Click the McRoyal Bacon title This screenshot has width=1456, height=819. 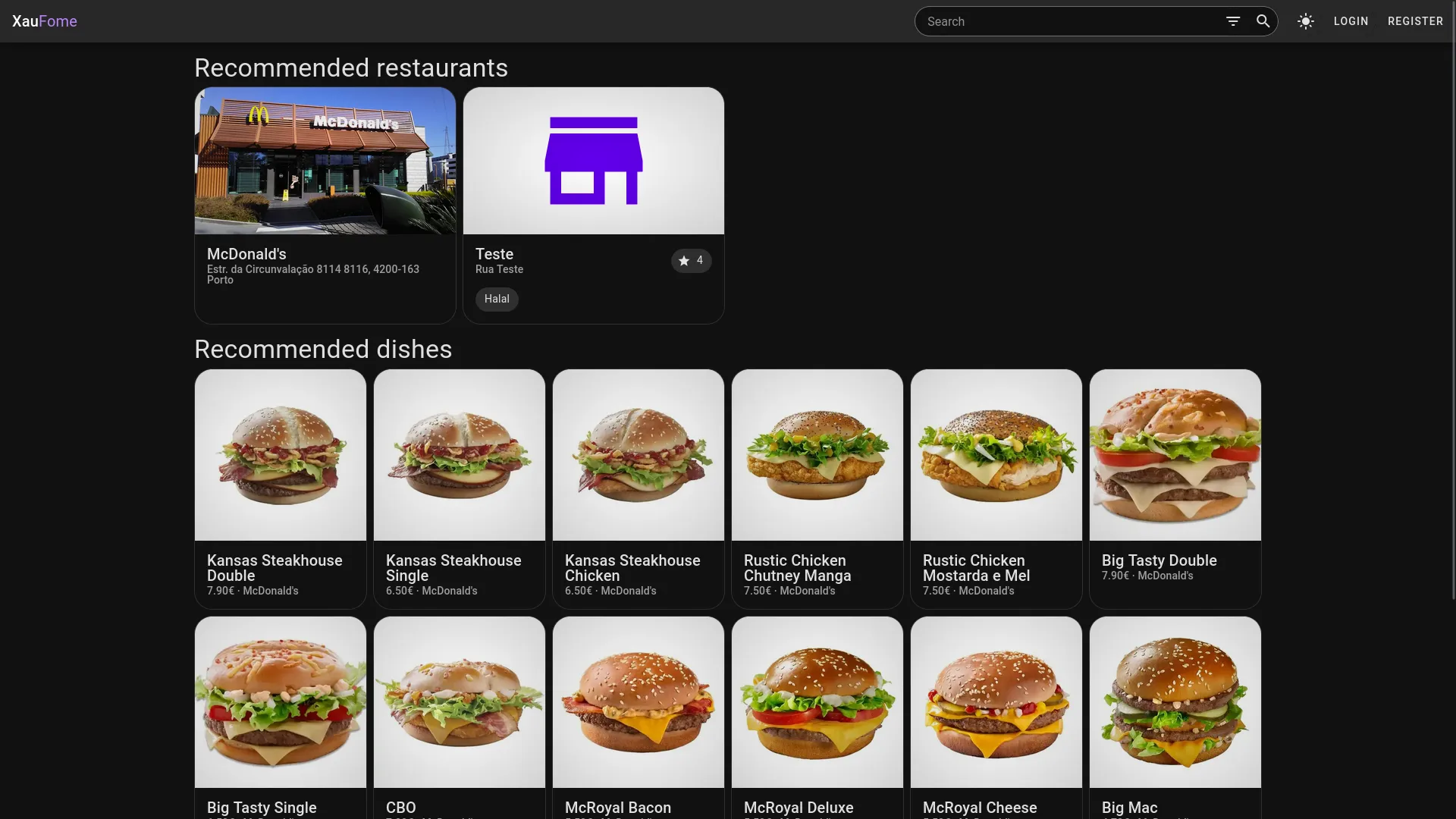pos(617,808)
